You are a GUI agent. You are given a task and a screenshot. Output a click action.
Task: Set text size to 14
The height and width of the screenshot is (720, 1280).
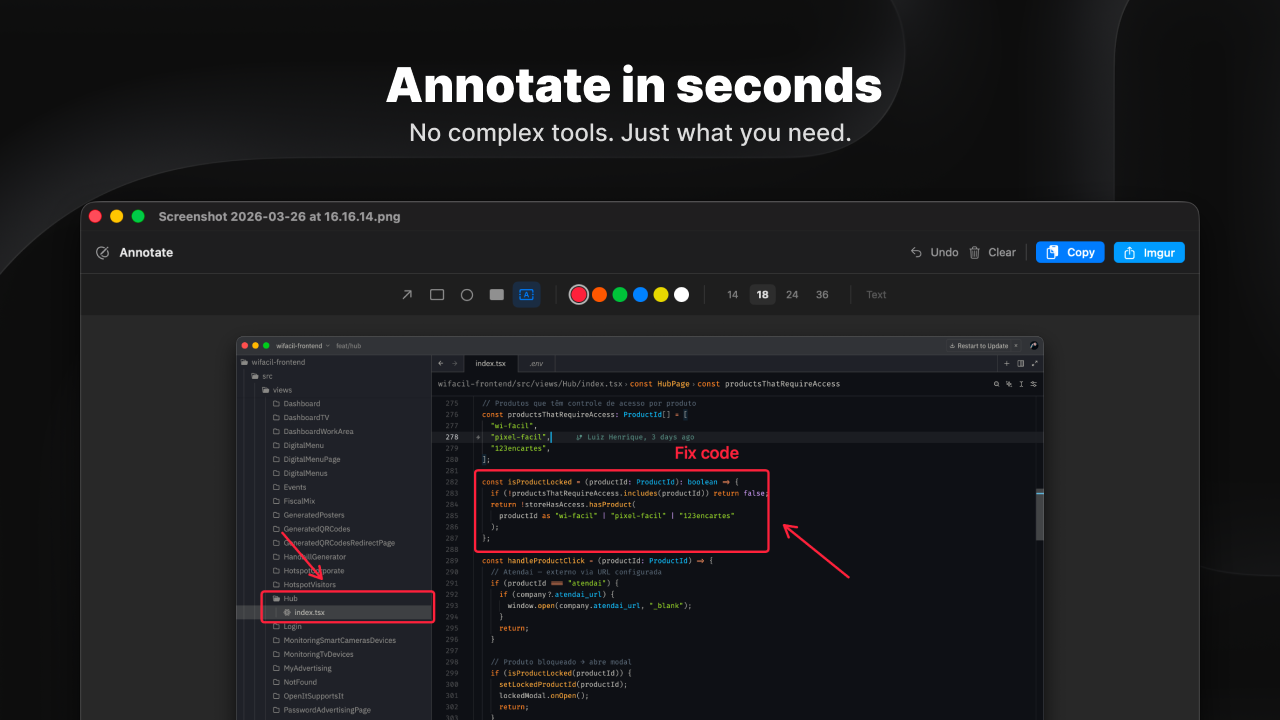click(x=733, y=295)
